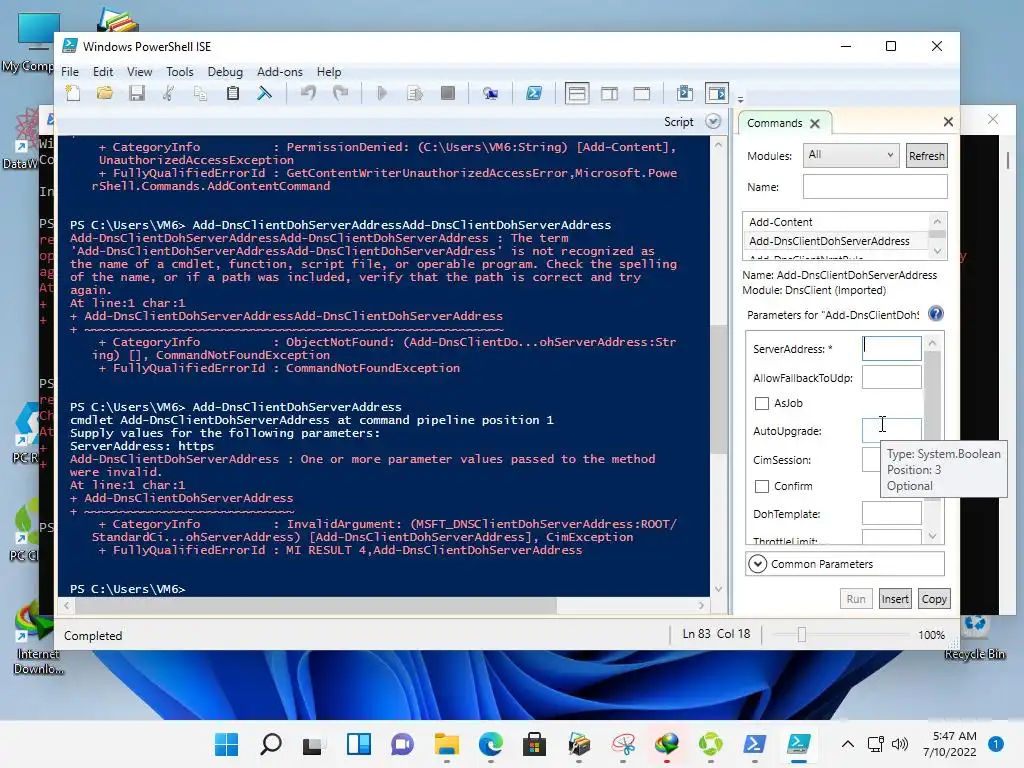Screen dimensions: 1024x768
Task: Open the File menu
Action: (70, 72)
